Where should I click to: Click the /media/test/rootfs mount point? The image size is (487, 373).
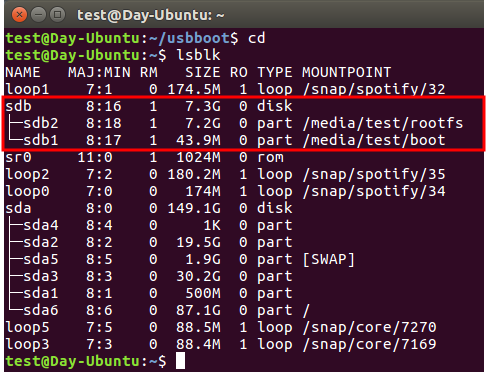383,123
